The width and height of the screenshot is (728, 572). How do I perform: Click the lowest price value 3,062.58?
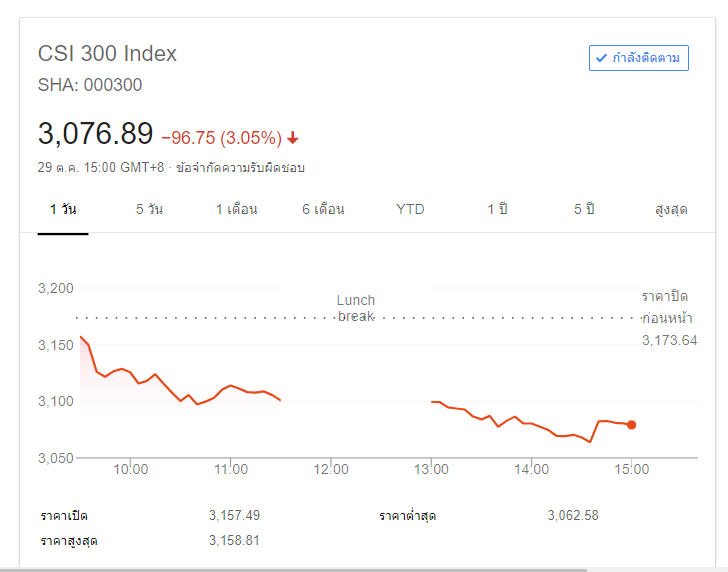pyautogui.click(x=573, y=516)
